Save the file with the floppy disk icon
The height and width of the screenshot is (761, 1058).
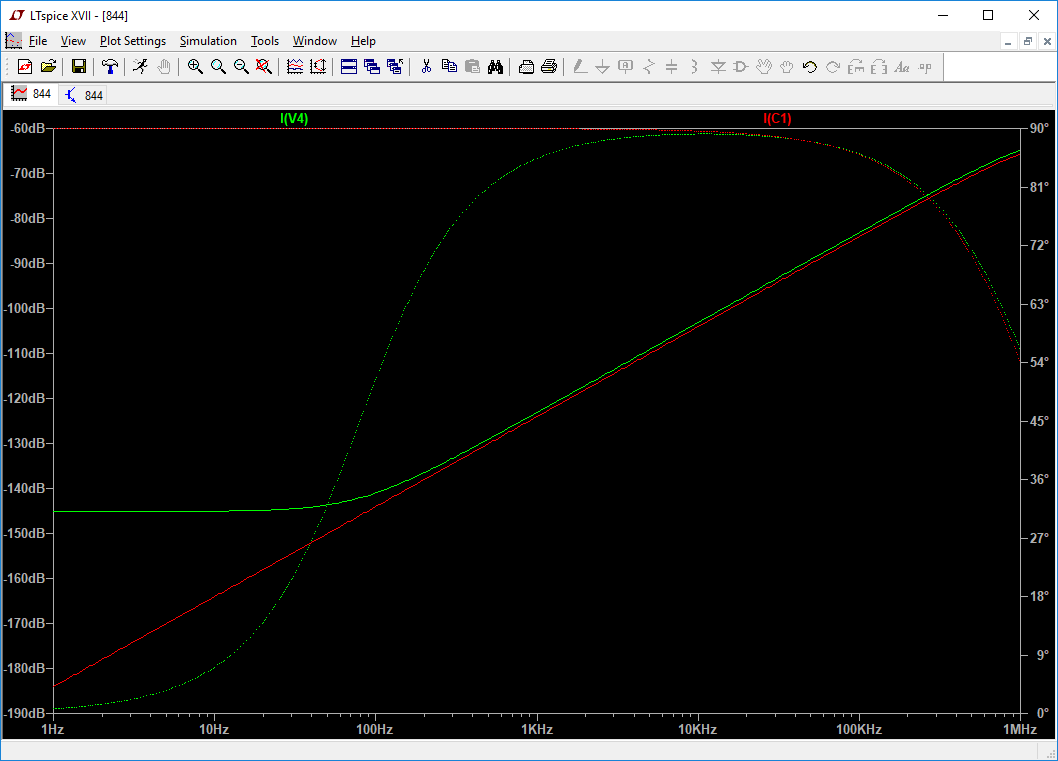click(x=79, y=67)
